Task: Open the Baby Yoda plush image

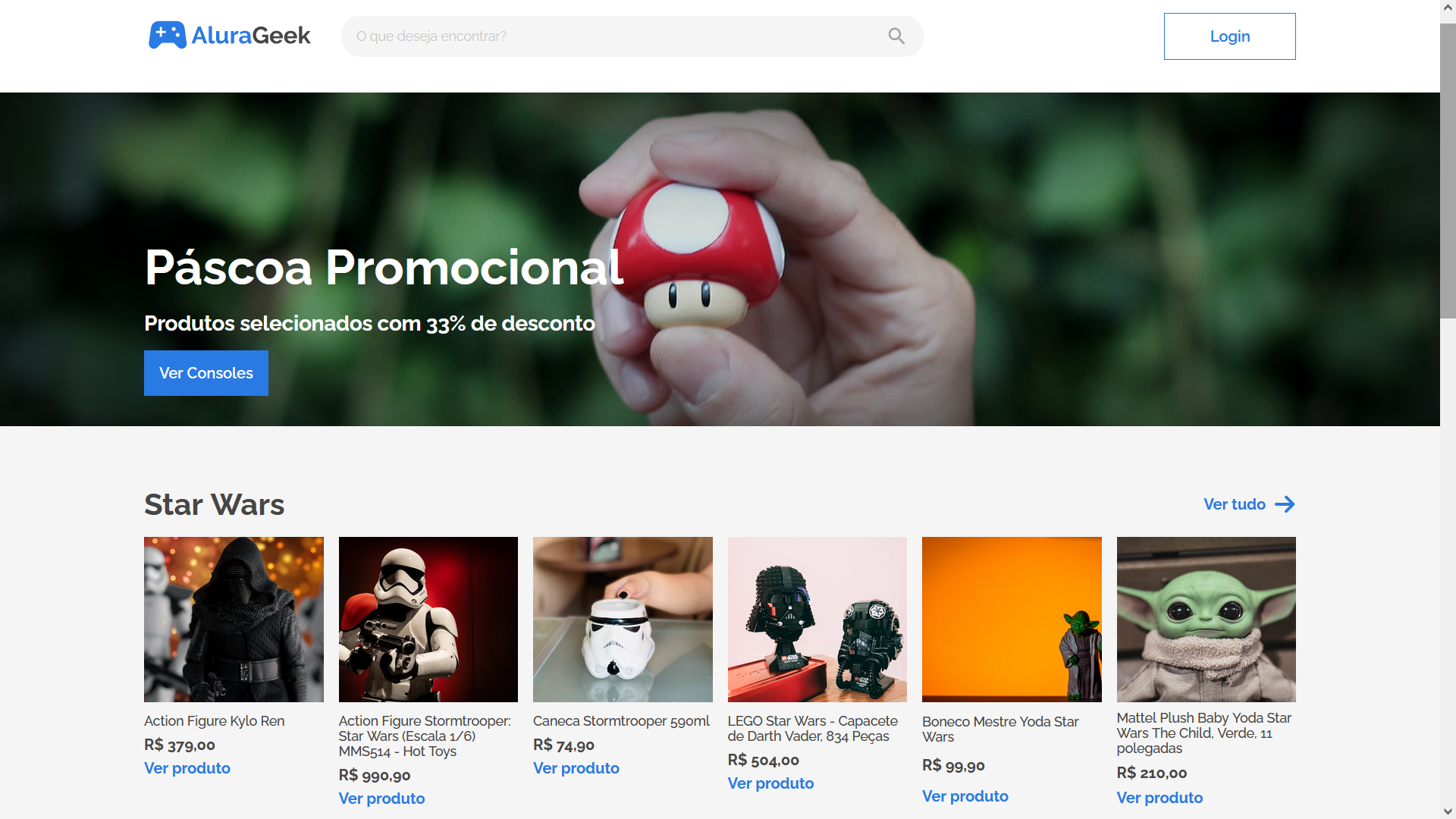Action: tap(1206, 620)
